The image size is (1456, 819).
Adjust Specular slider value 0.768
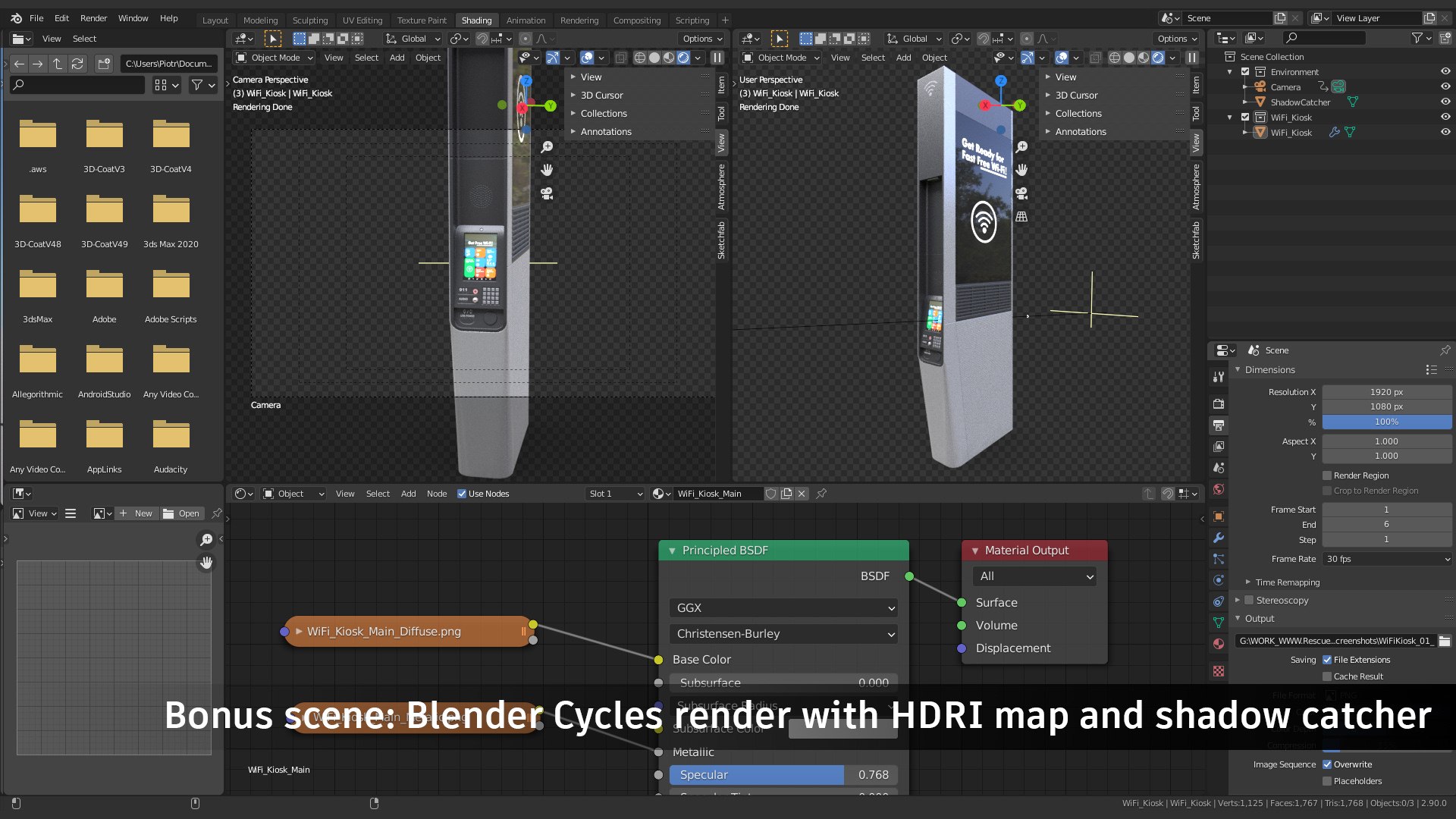click(784, 775)
